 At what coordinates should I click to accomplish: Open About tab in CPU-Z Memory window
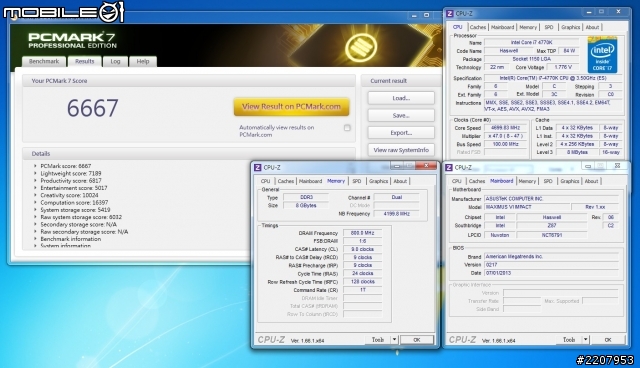click(400, 181)
